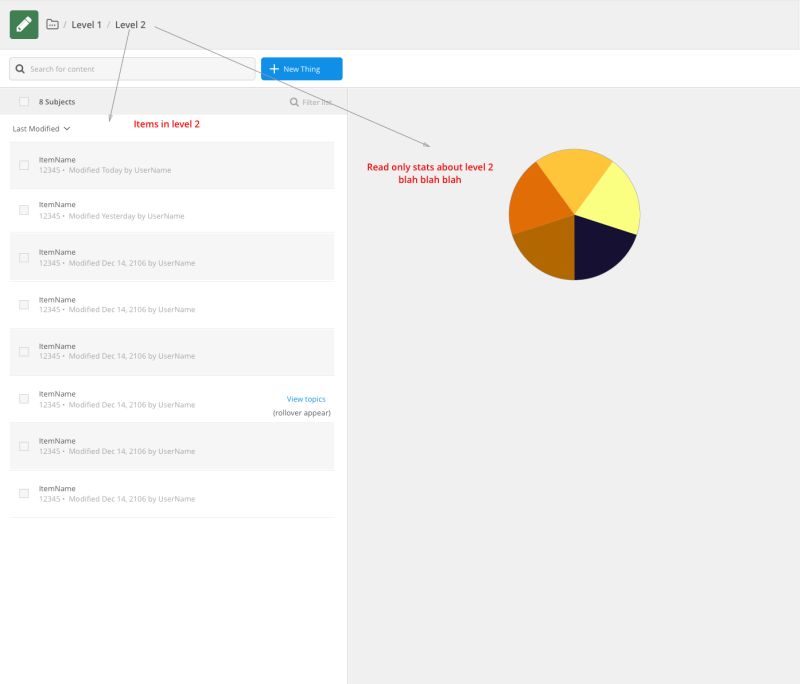Image resolution: width=800 pixels, height=684 pixels.
Task: Click the Search for content input field
Action: point(130,68)
